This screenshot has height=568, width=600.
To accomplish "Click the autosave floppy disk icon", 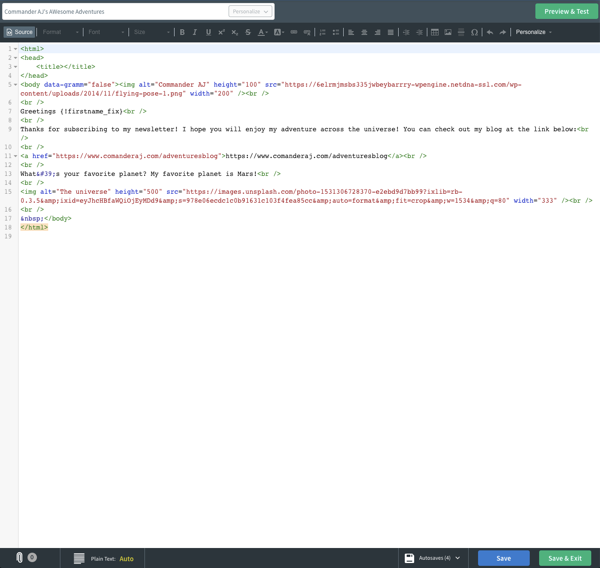I will tap(409, 558).
